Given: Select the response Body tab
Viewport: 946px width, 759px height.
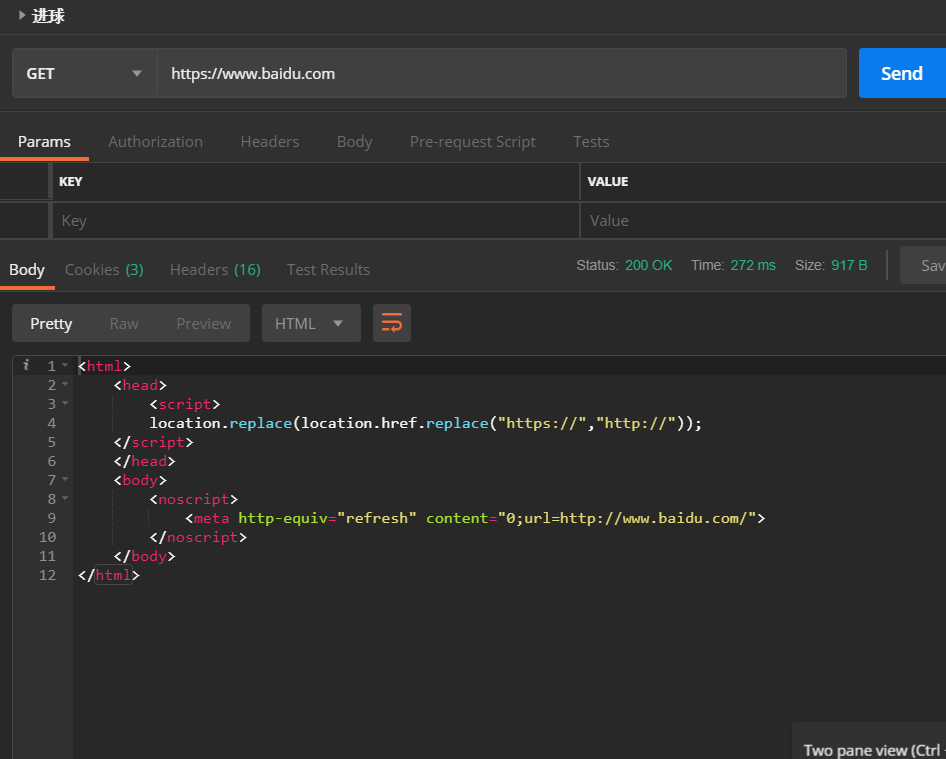Looking at the screenshot, I should [27, 270].
